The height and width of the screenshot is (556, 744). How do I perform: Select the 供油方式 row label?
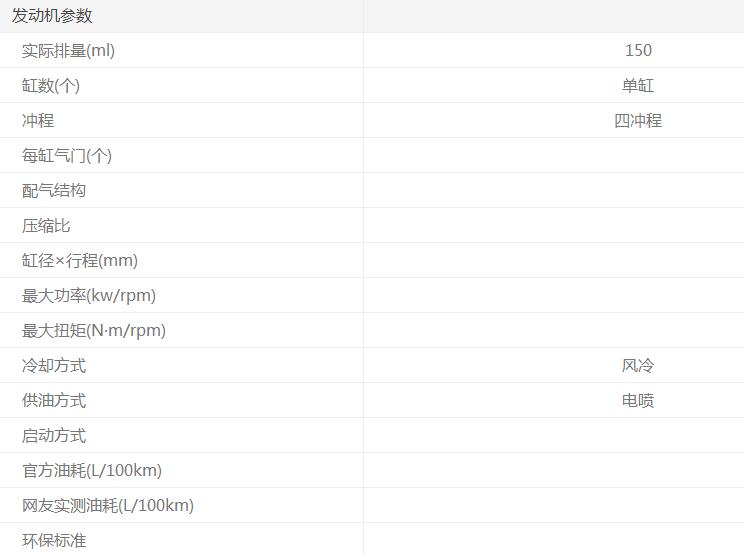point(54,401)
